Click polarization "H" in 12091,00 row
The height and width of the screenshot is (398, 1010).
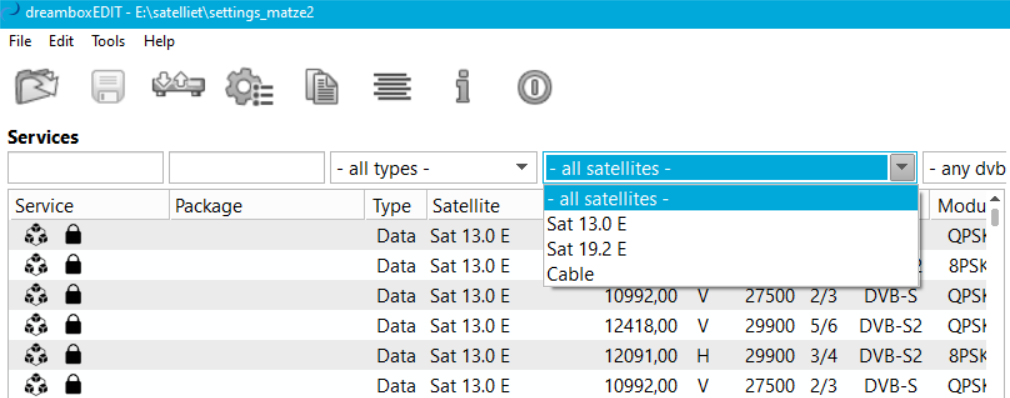coord(703,356)
